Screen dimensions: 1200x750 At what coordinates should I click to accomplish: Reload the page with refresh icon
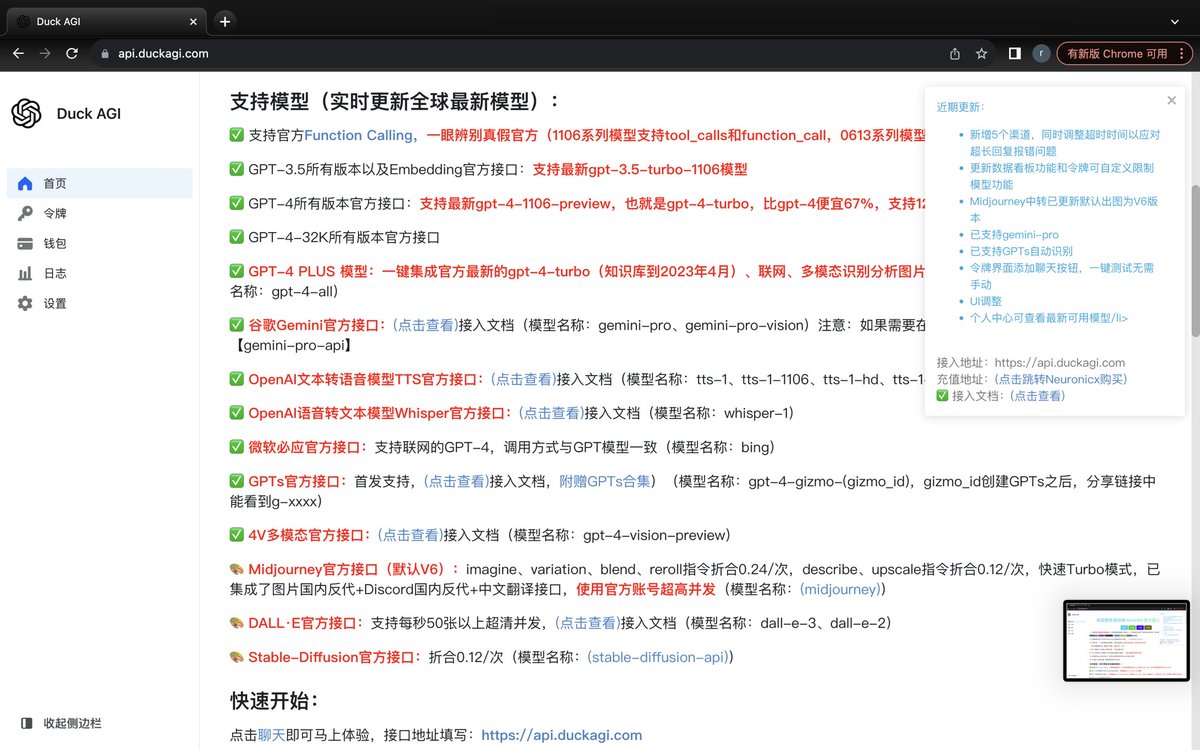[x=72, y=54]
